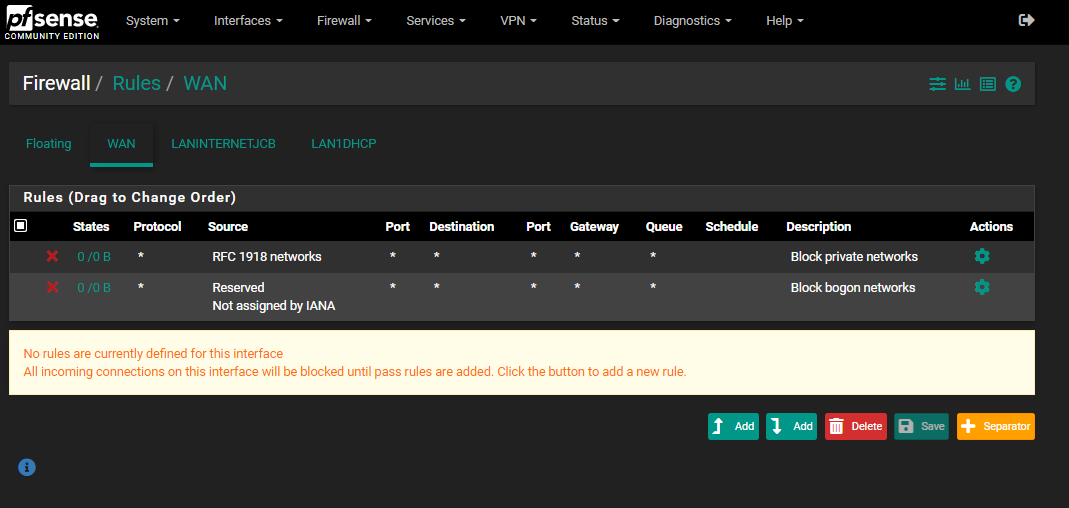Image resolution: width=1069 pixels, height=508 pixels.
Task: Expand the Diagnostics menu
Action: [x=693, y=21]
